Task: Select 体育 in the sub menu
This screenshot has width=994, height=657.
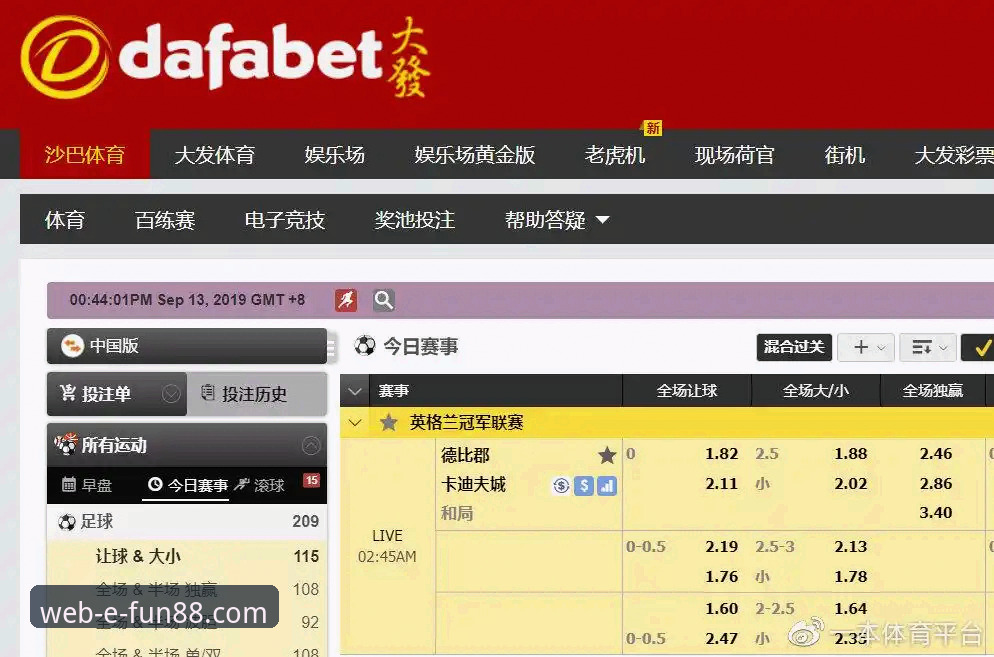Action: point(65,220)
